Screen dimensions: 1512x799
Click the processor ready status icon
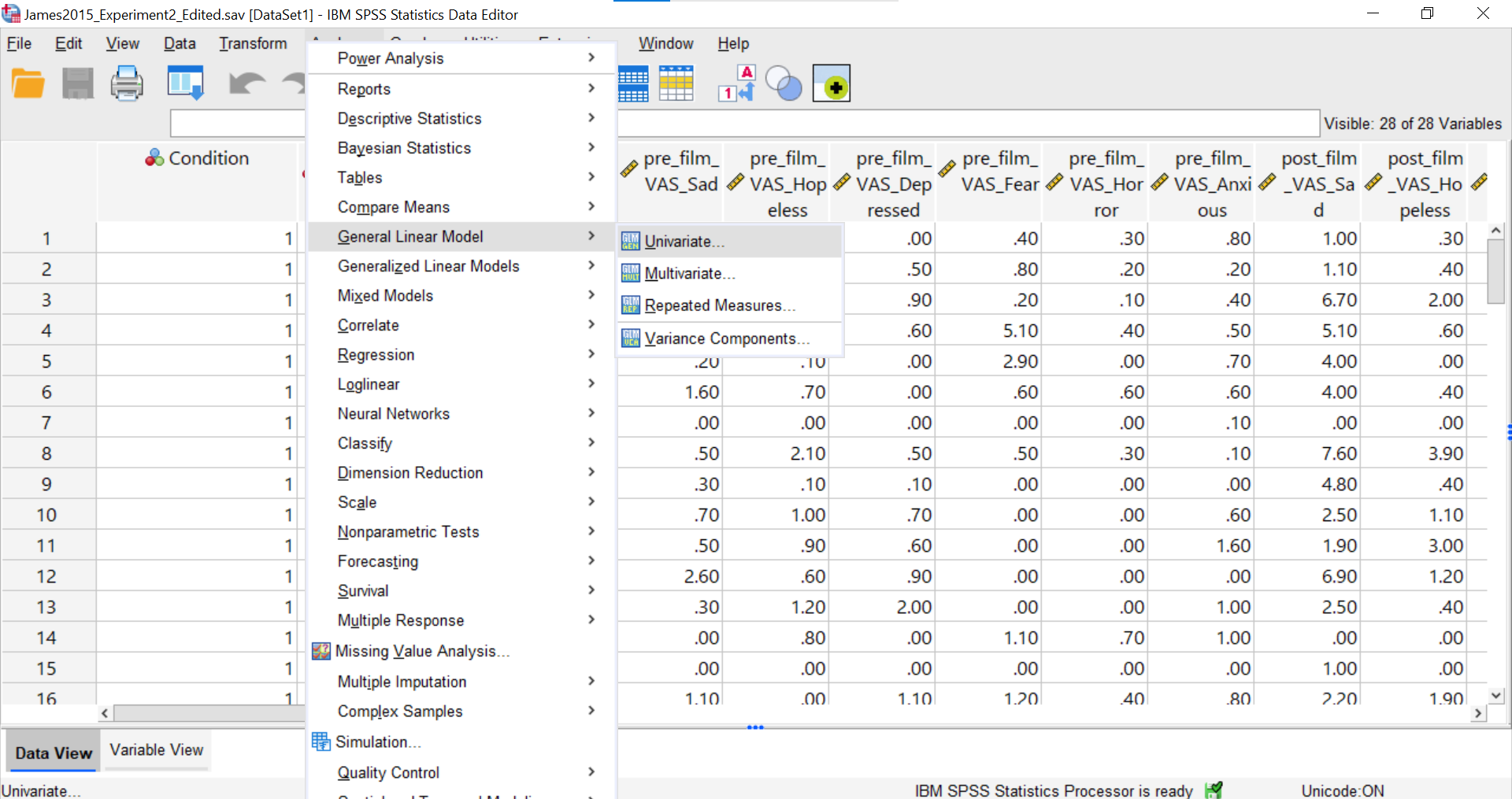tap(1214, 790)
